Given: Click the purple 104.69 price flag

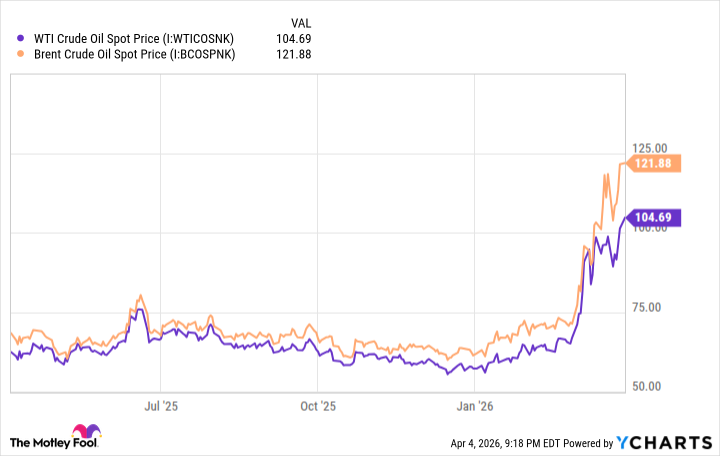Looking at the screenshot, I should click(x=654, y=218).
